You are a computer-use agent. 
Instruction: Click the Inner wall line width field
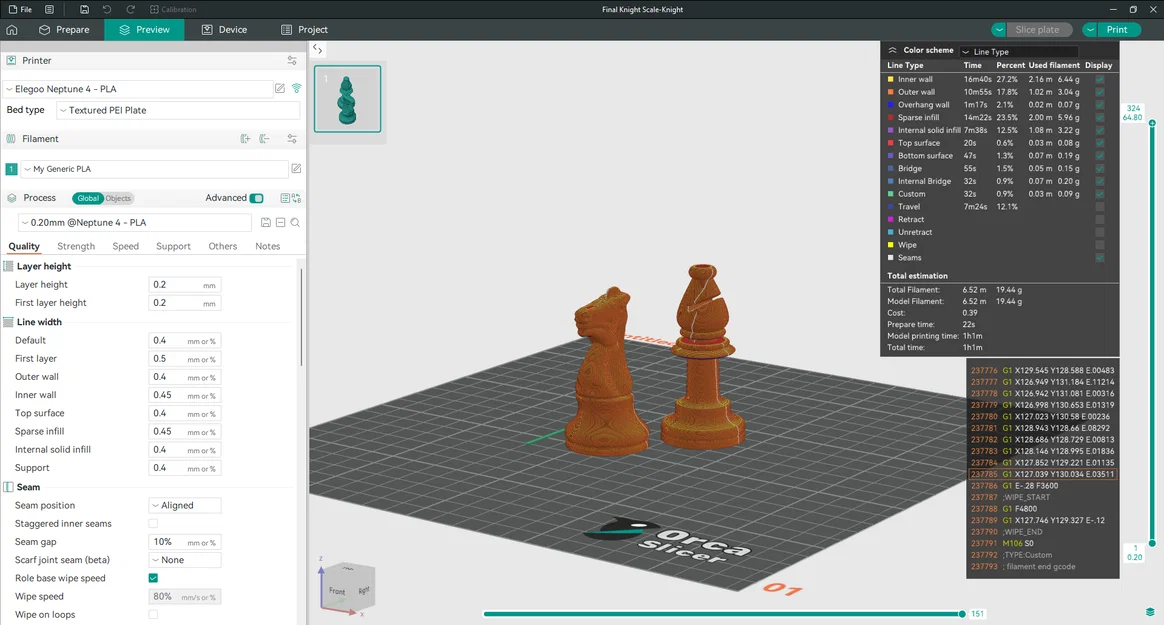coord(184,396)
